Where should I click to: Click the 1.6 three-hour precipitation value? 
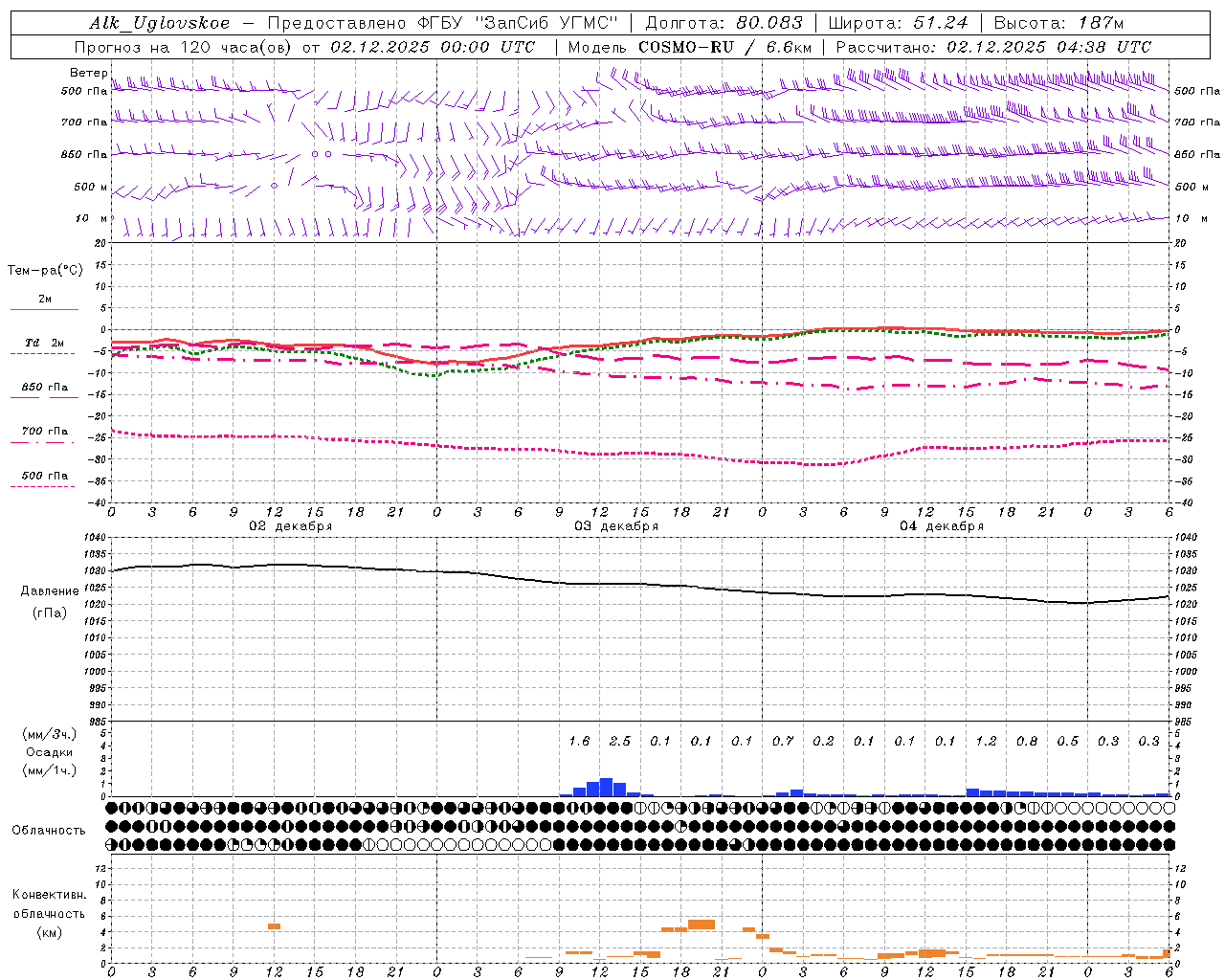point(579,741)
